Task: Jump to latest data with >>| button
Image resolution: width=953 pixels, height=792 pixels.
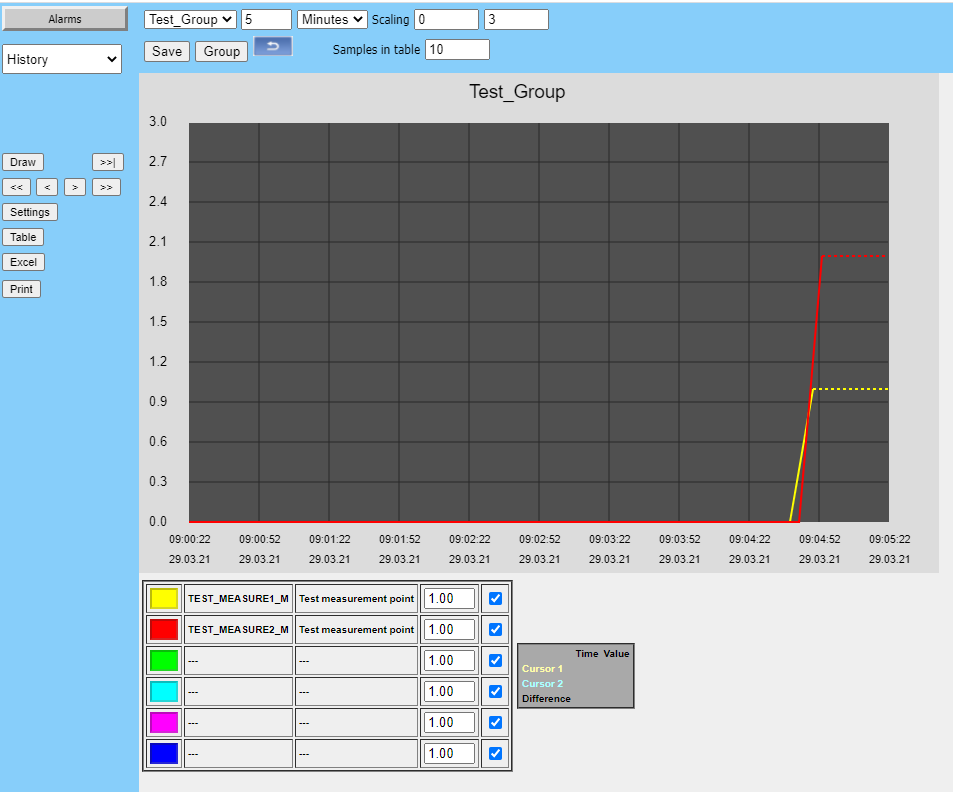Action: (108, 162)
